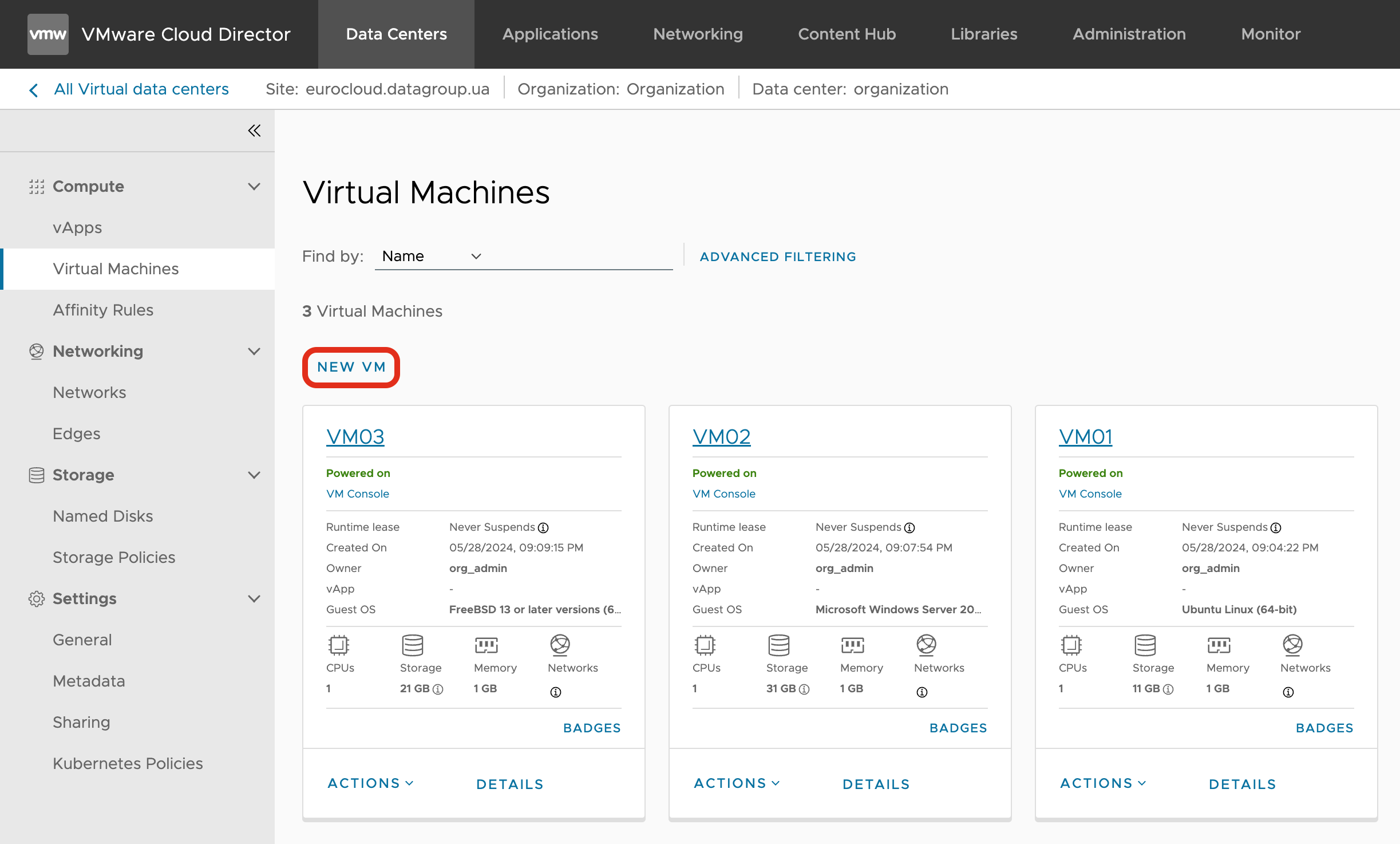Screen dimensions: 1400x844
Task: Collapse the sidebar with double-chevron icon
Action: point(254,131)
